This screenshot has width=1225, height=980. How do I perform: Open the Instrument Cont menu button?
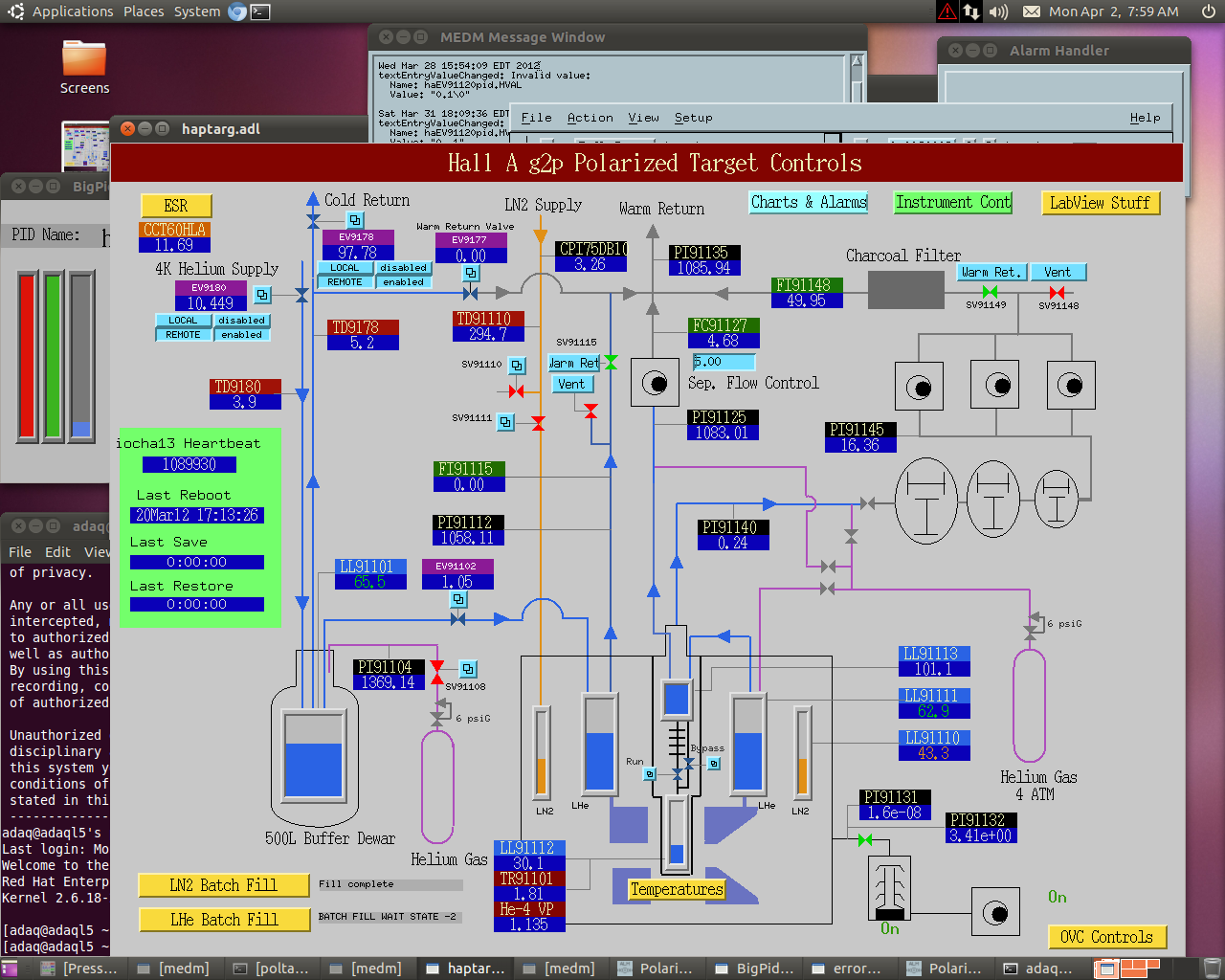(x=953, y=202)
